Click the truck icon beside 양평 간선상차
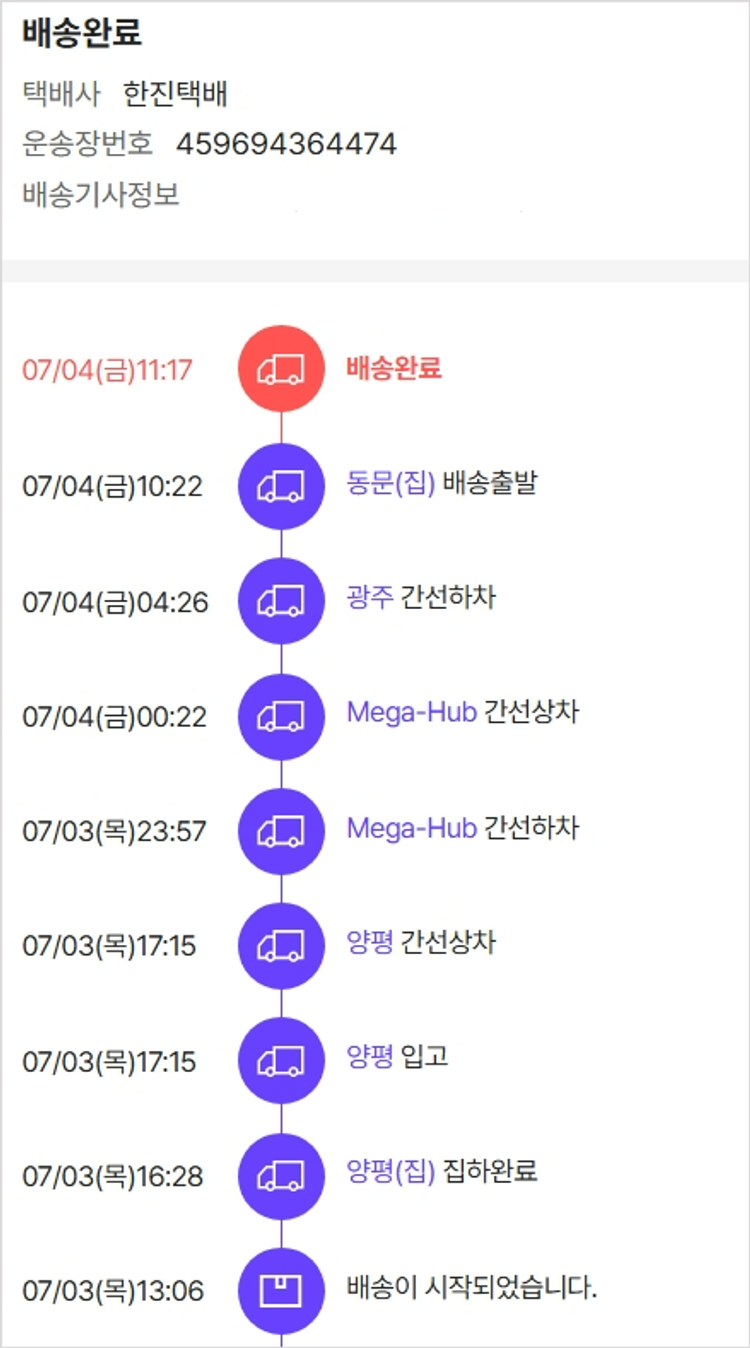750x1348 pixels. pos(281,946)
